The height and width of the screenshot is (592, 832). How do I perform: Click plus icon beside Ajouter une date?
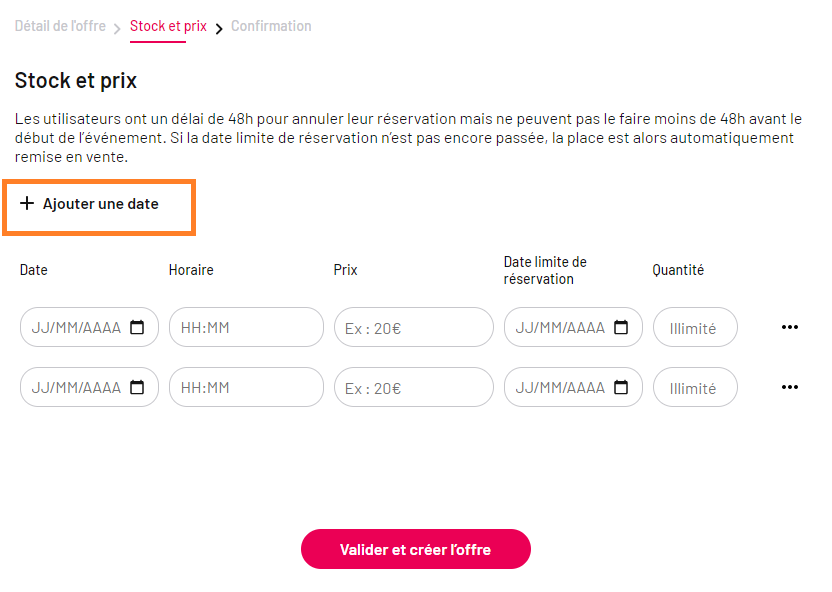(x=27, y=203)
